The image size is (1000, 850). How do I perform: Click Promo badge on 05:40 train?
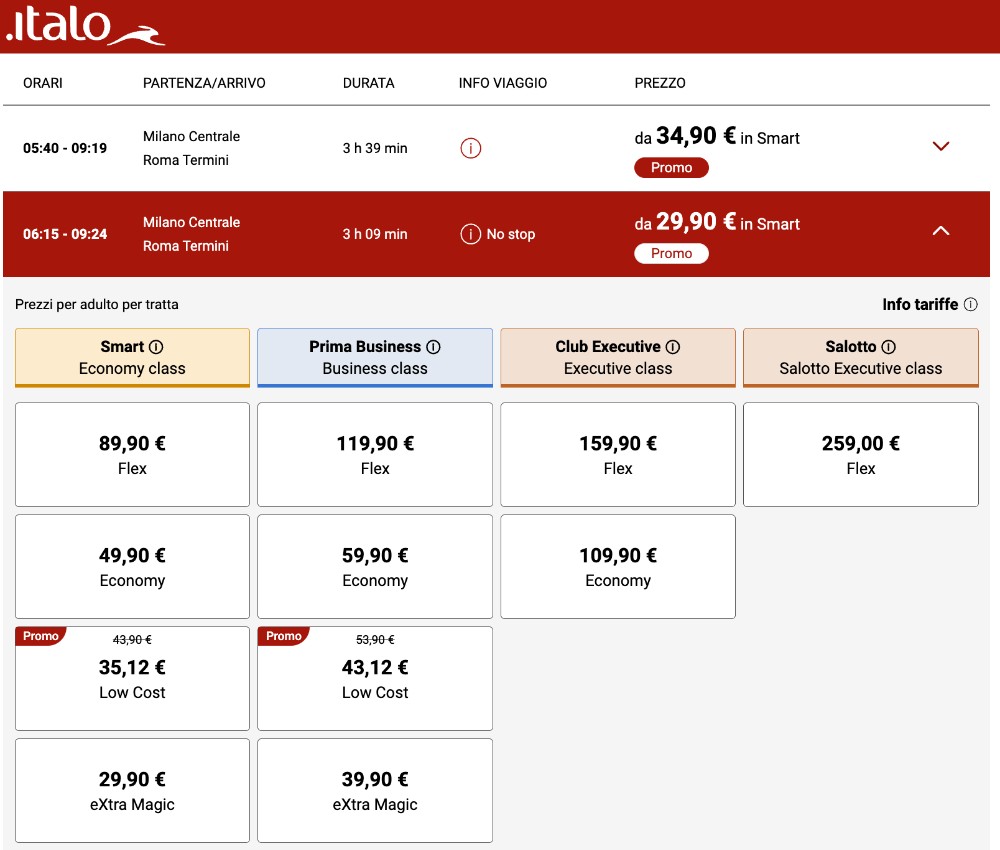point(671,168)
